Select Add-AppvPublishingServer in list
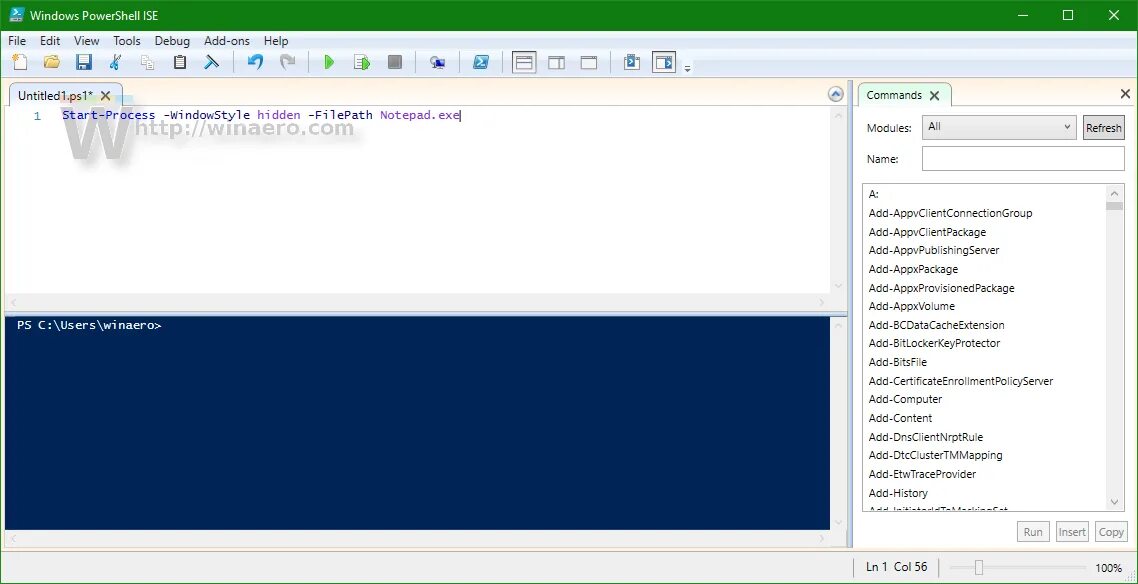Image resolution: width=1138 pixels, height=584 pixels. tap(933, 250)
